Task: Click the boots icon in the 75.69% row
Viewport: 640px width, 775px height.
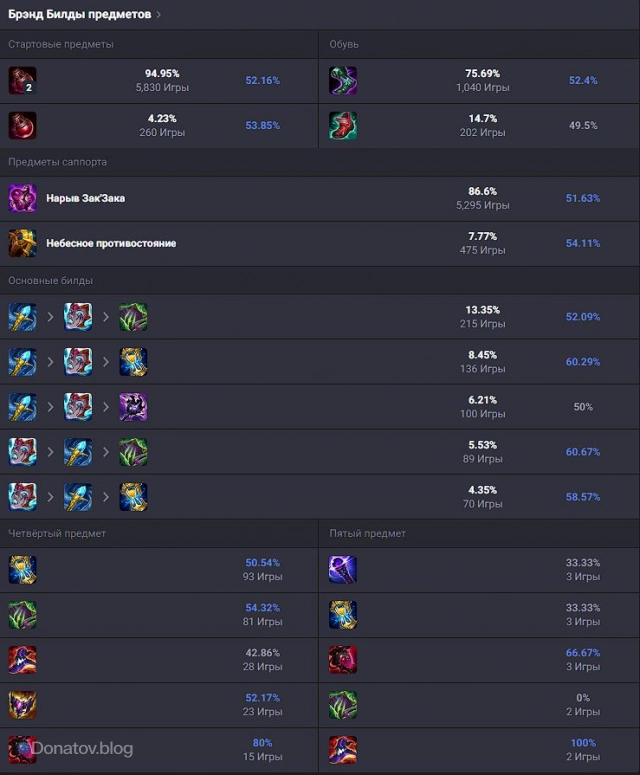Action: 343,81
